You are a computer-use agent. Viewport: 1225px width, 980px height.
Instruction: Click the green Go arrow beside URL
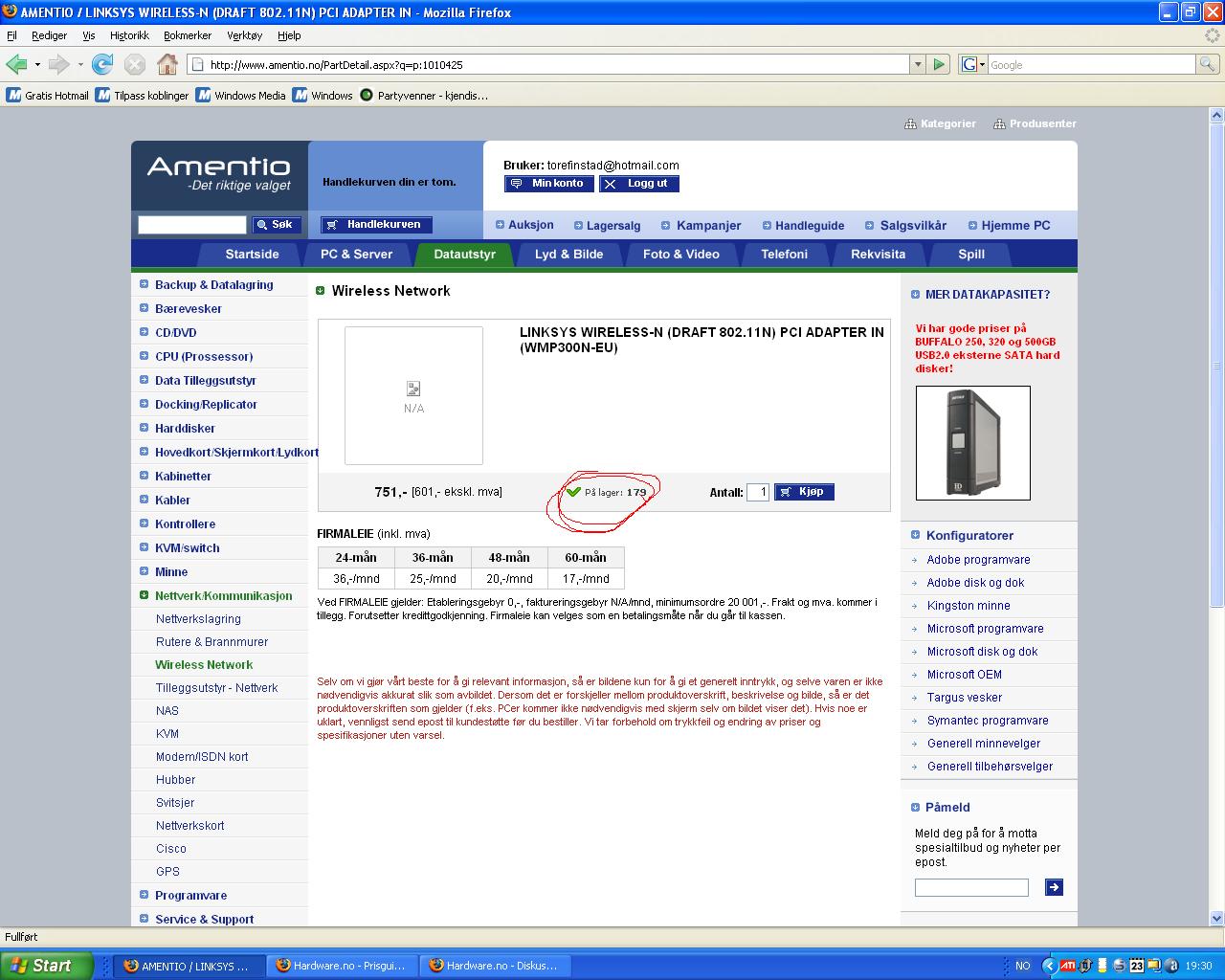939,64
